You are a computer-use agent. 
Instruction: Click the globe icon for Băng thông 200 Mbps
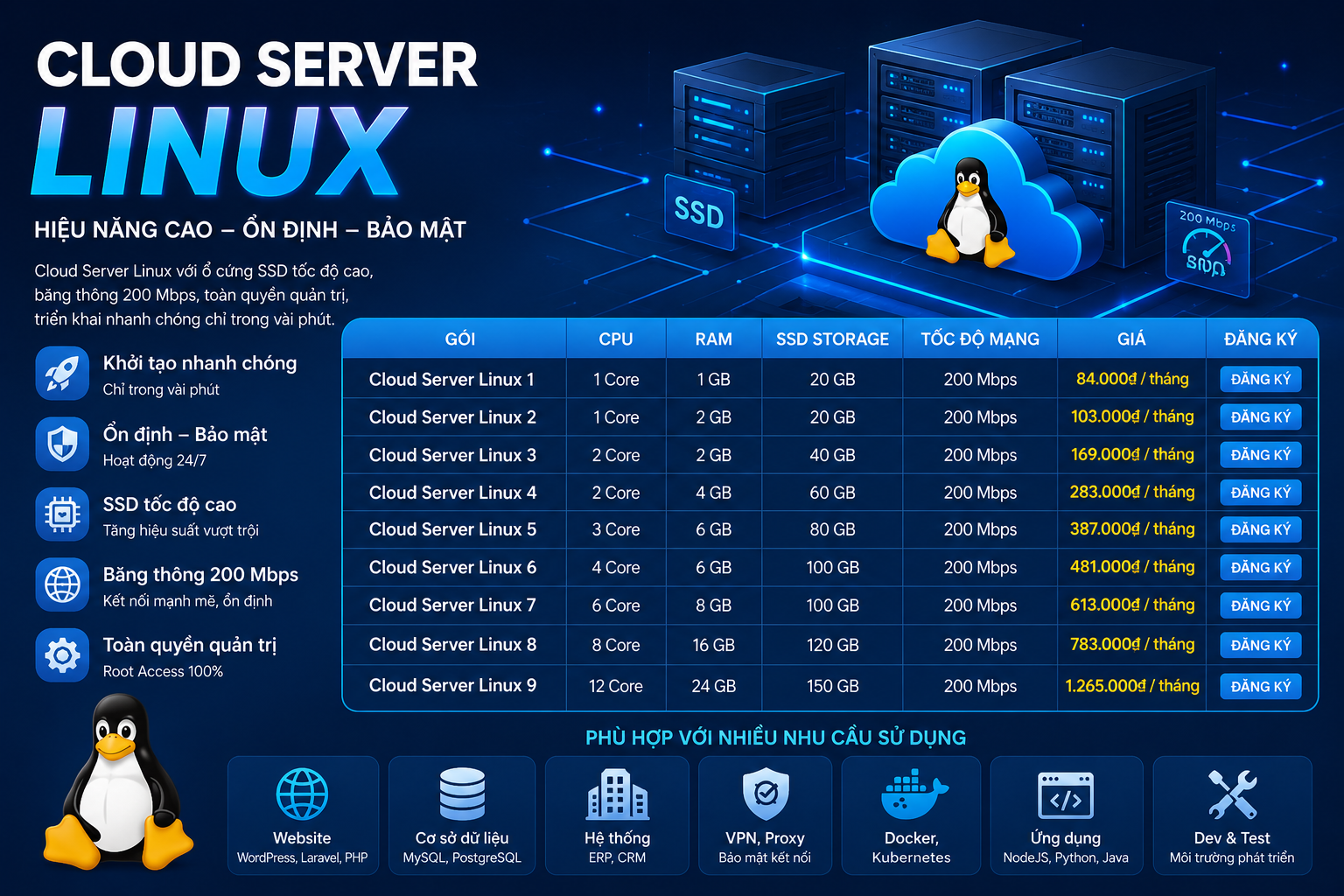[62, 584]
